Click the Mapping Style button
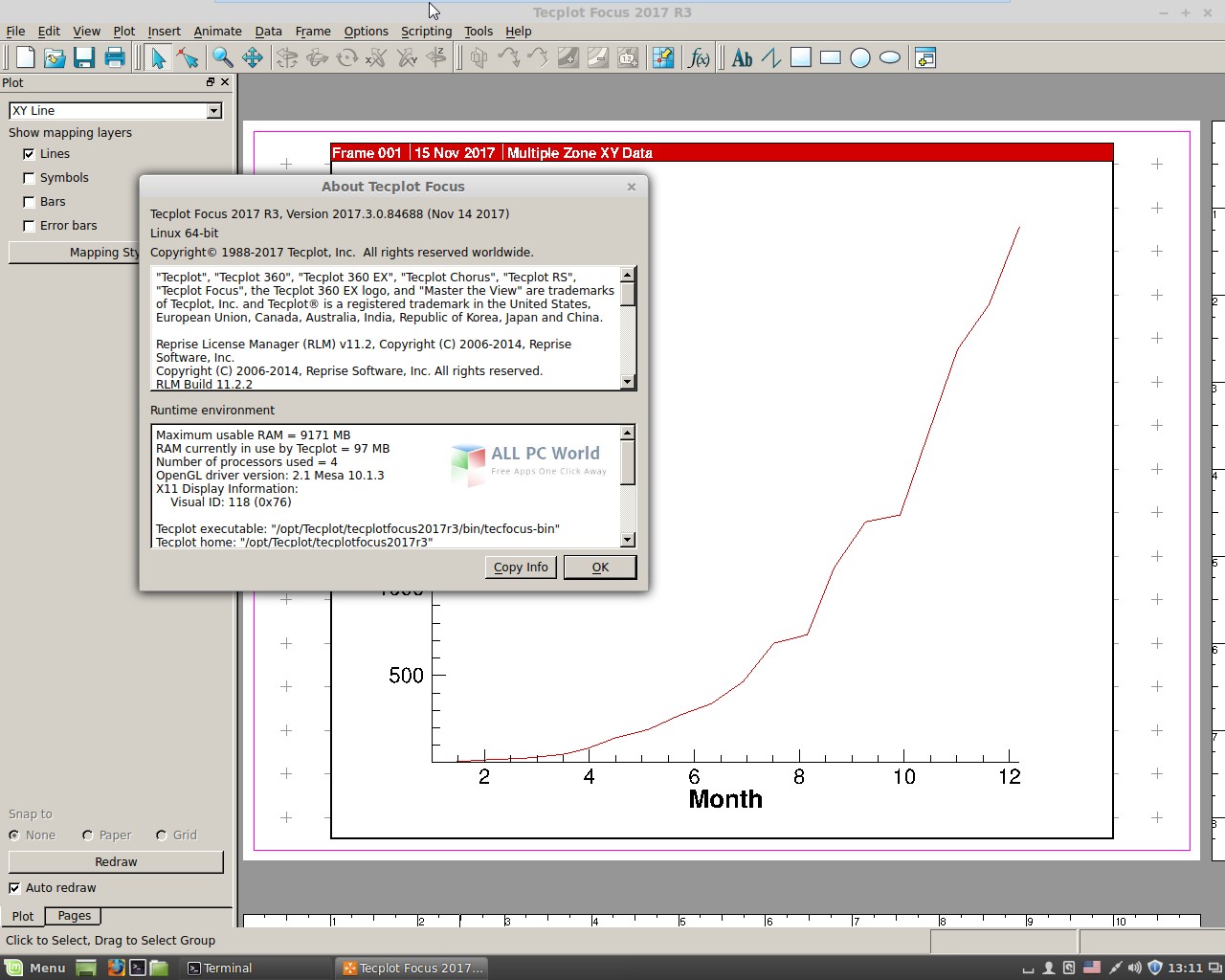Viewport: 1225px width, 980px height. tap(75, 252)
